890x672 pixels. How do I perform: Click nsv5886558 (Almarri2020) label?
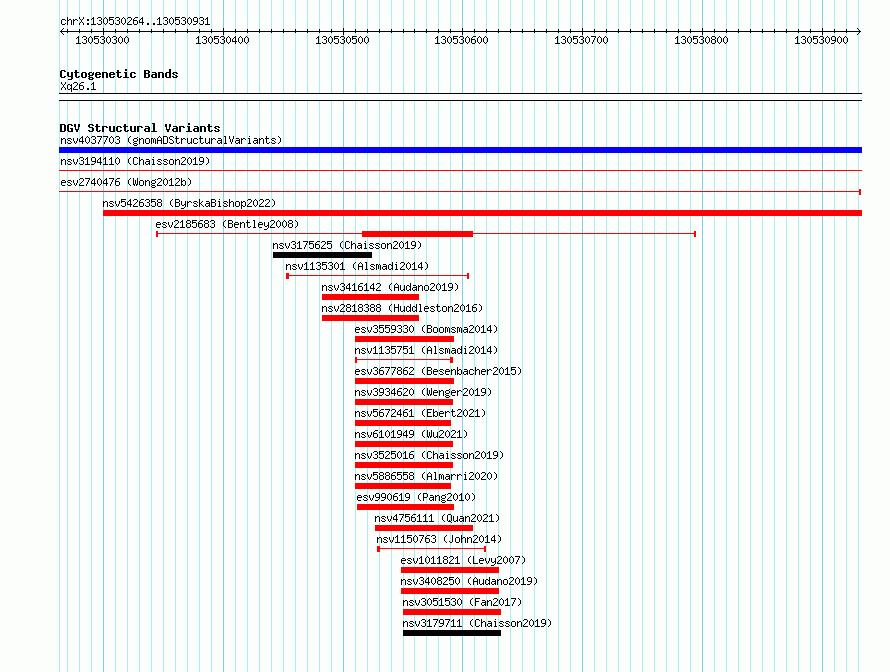426,476
